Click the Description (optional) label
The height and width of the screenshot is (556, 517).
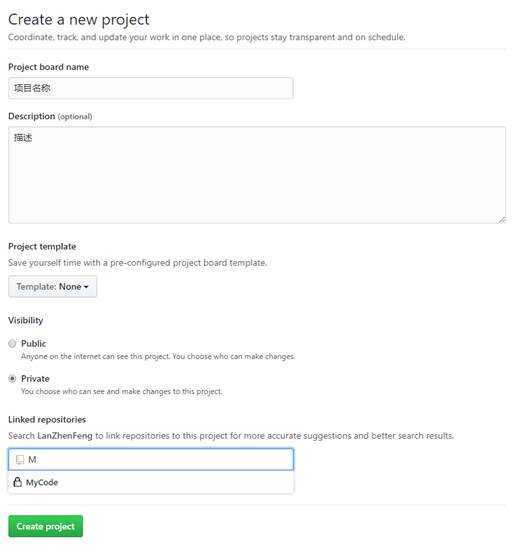(50, 116)
